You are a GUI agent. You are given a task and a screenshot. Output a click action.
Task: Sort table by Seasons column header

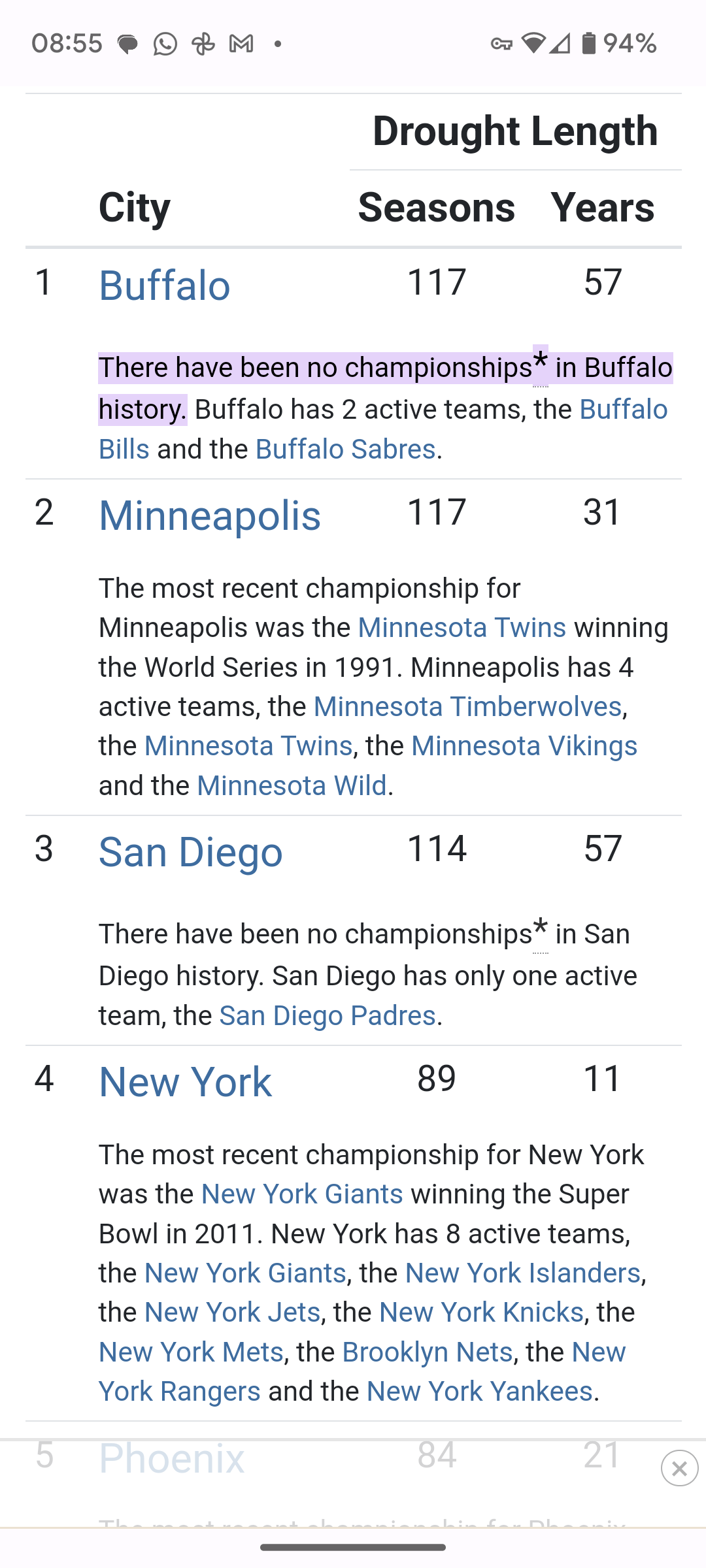point(436,208)
